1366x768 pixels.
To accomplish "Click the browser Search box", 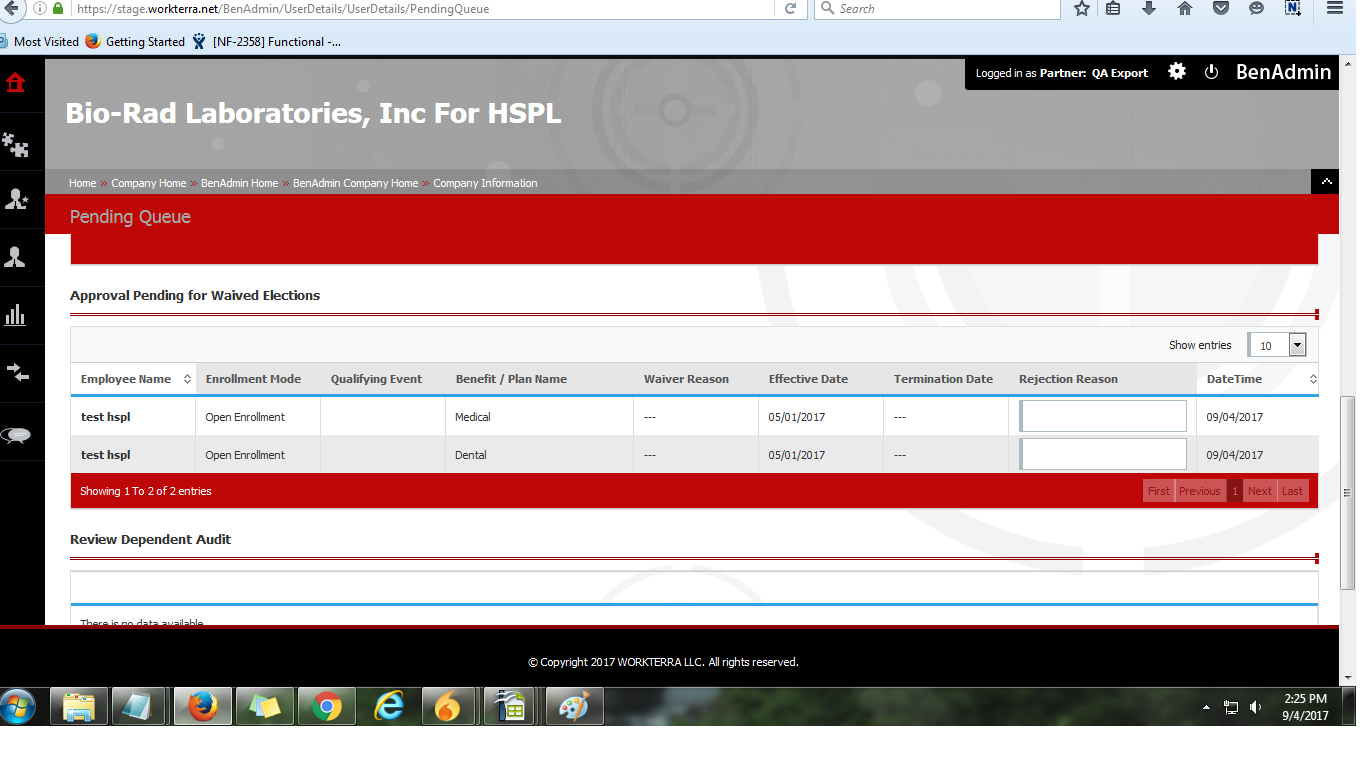I will pos(937,8).
